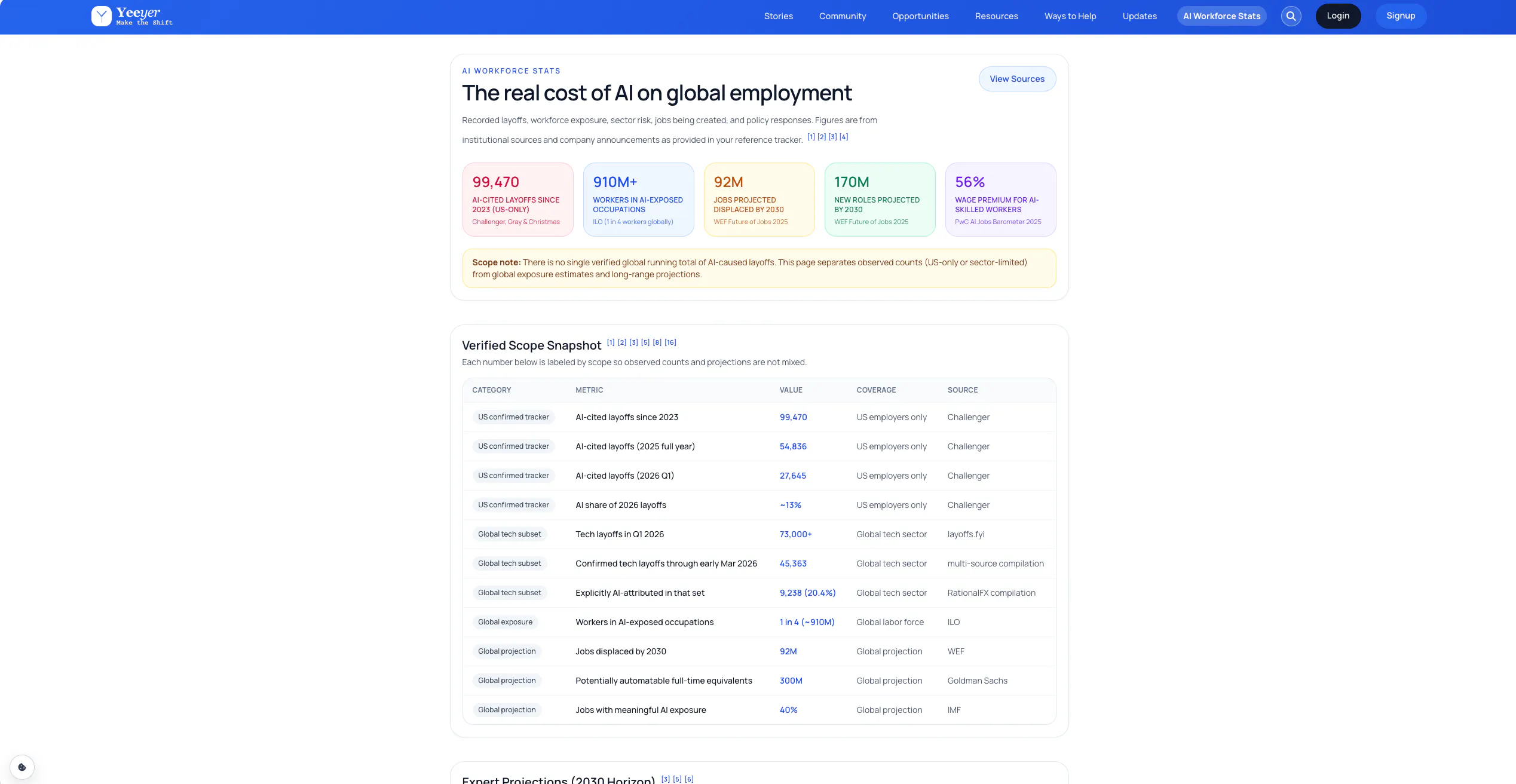This screenshot has height=784, width=1516.
Task: Click 'AI-cited layoffs since 2023' metric
Action: pyautogui.click(x=627, y=417)
